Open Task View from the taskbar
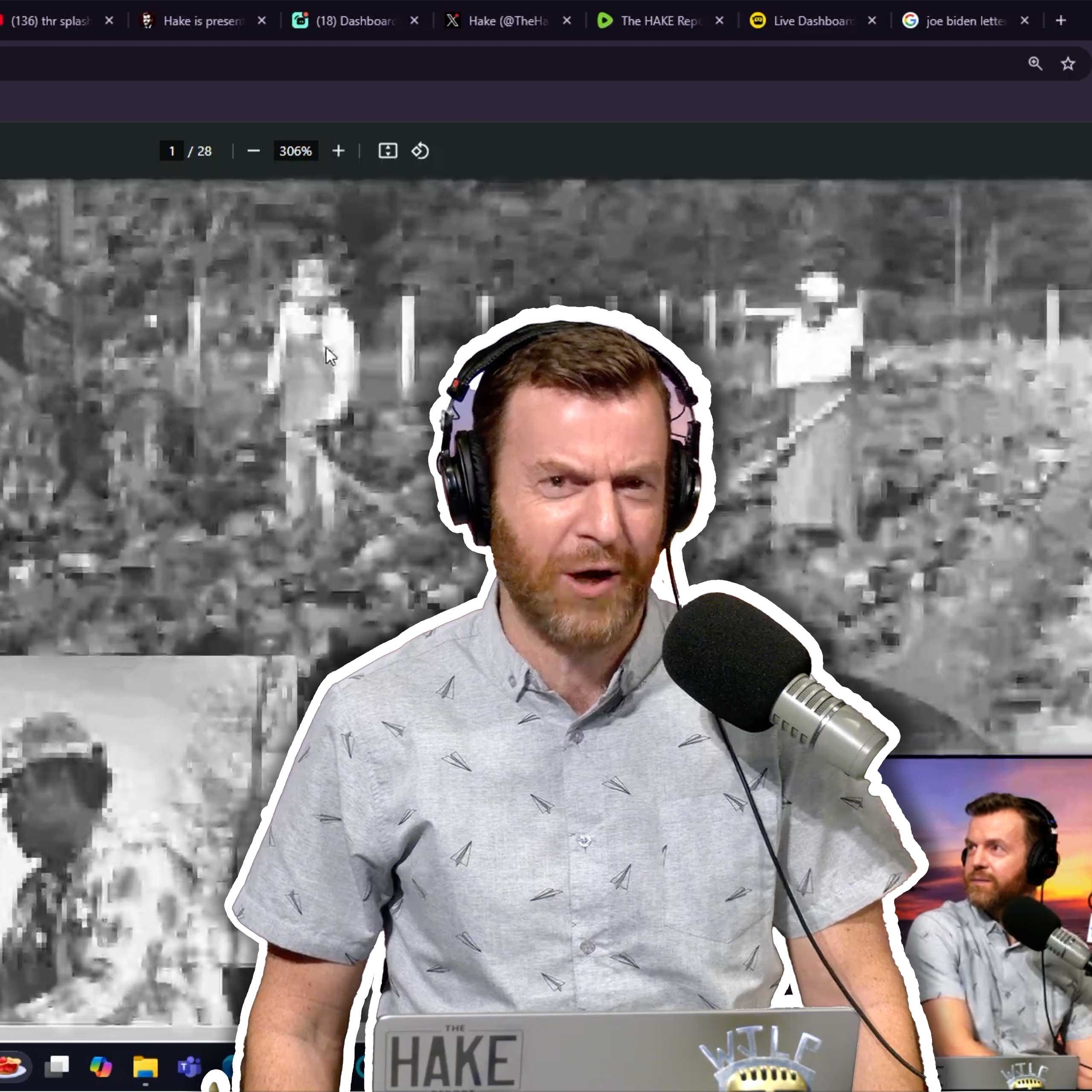Image resolution: width=1092 pixels, height=1092 pixels. coord(58,1066)
